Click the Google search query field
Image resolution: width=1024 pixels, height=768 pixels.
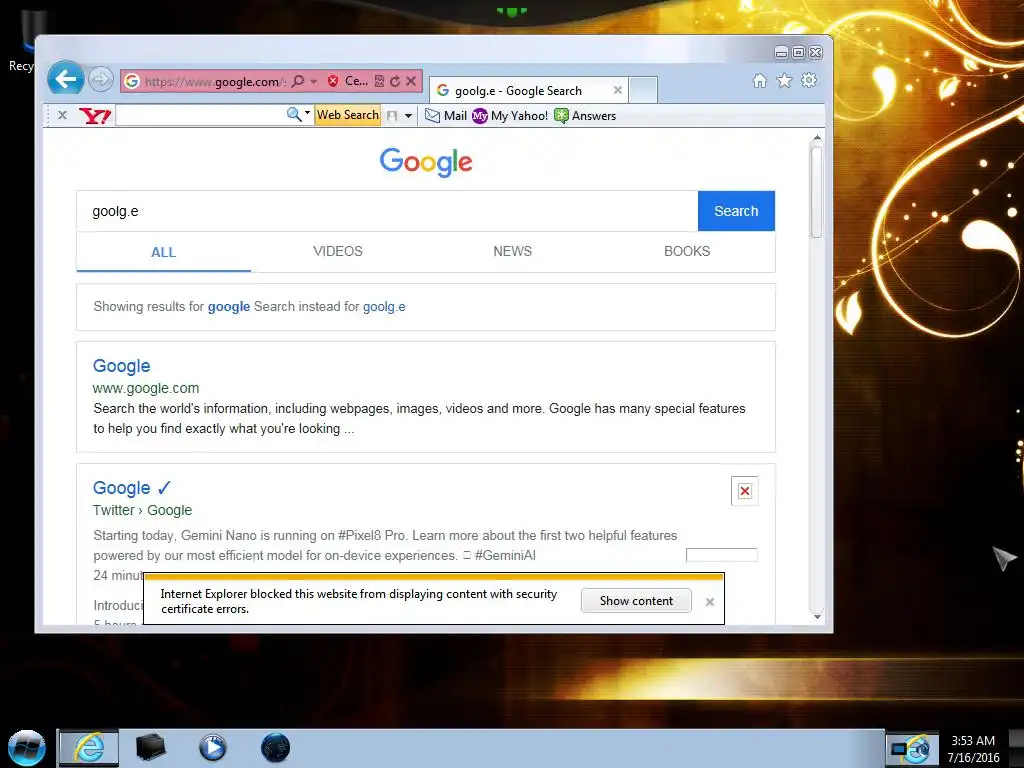pos(387,211)
